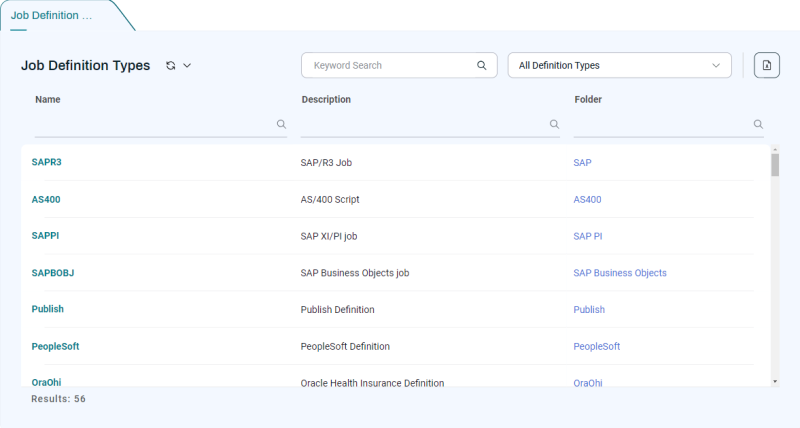Sort by the Folder column header
The height and width of the screenshot is (428, 800).
588,100
